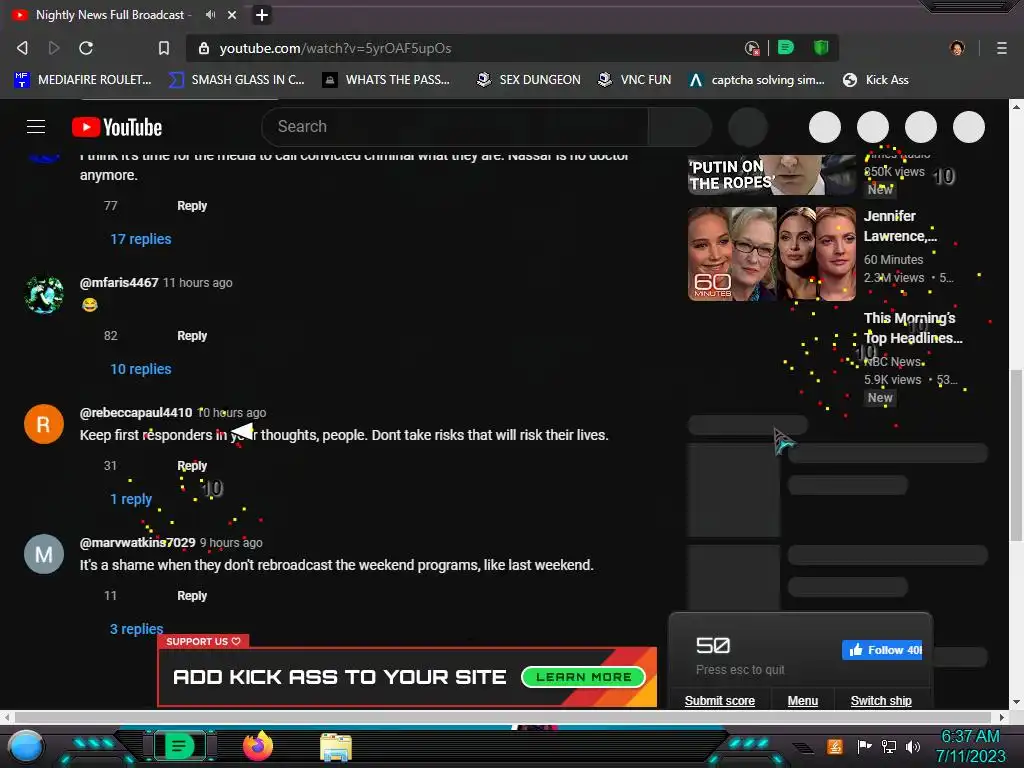Open the Start orb on taskbar

(x=26, y=746)
